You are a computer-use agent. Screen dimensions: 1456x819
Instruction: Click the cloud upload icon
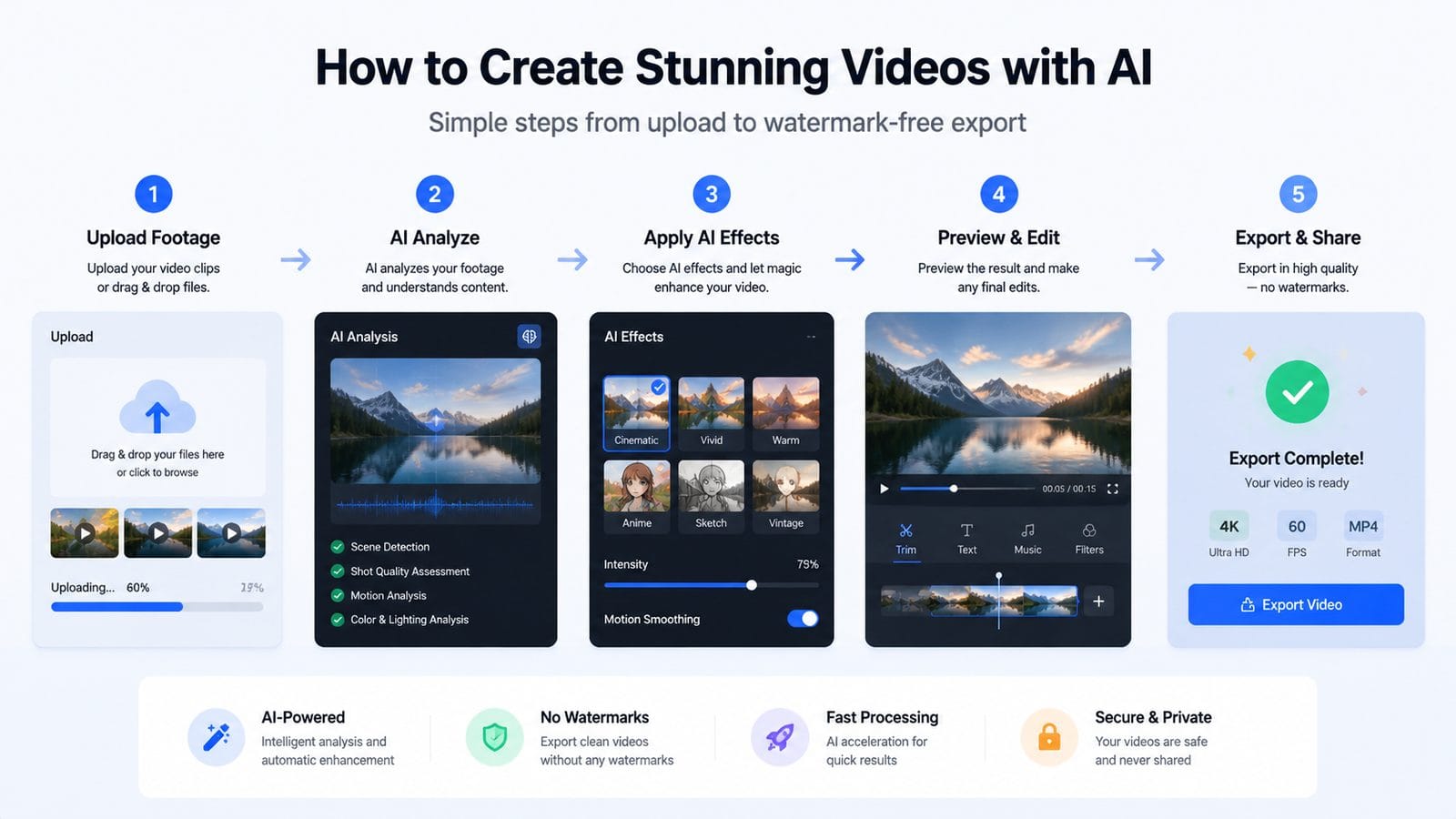click(x=157, y=408)
